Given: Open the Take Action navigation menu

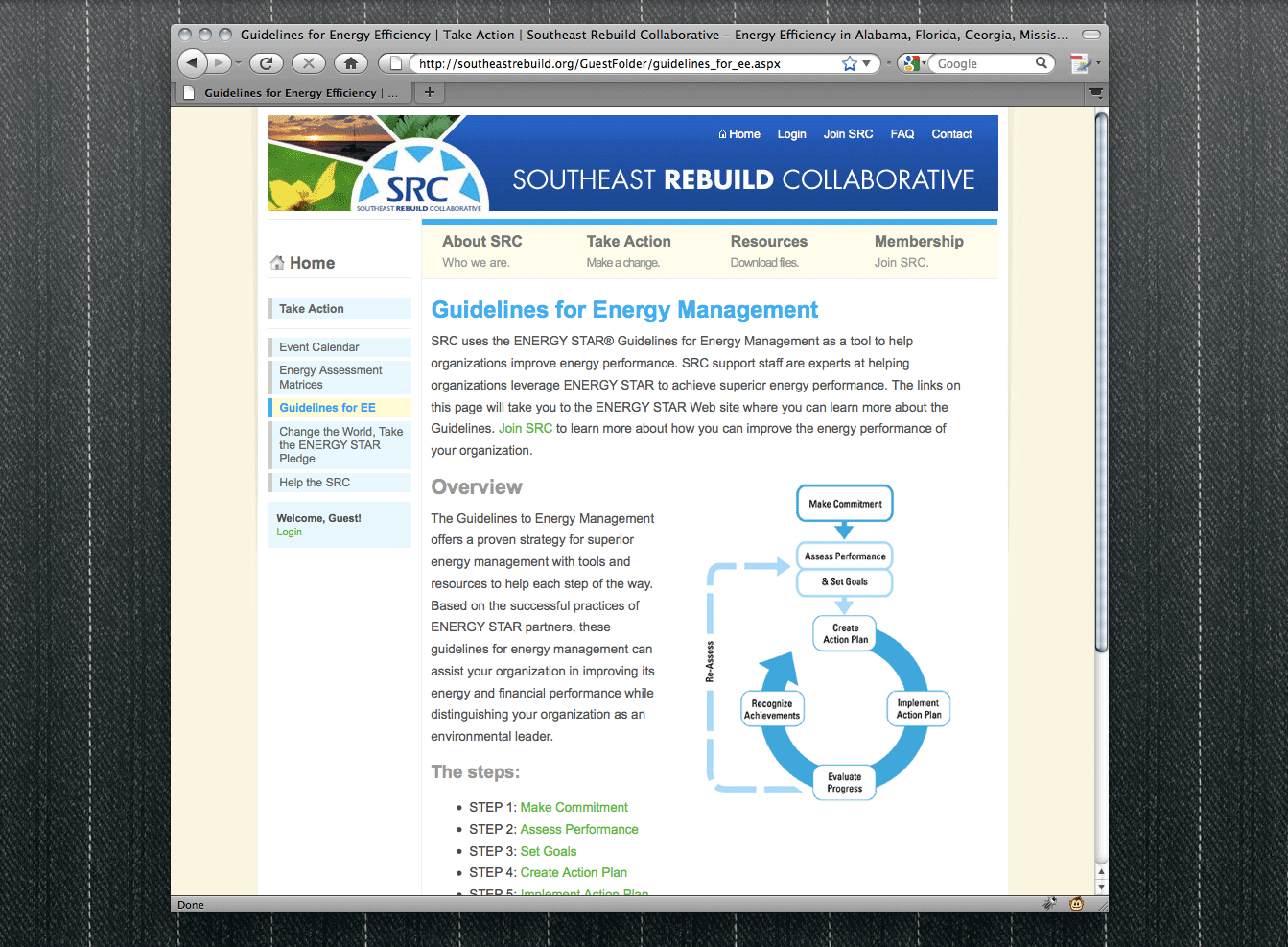Looking at the screenshot, I should click(x=628, y=242).
